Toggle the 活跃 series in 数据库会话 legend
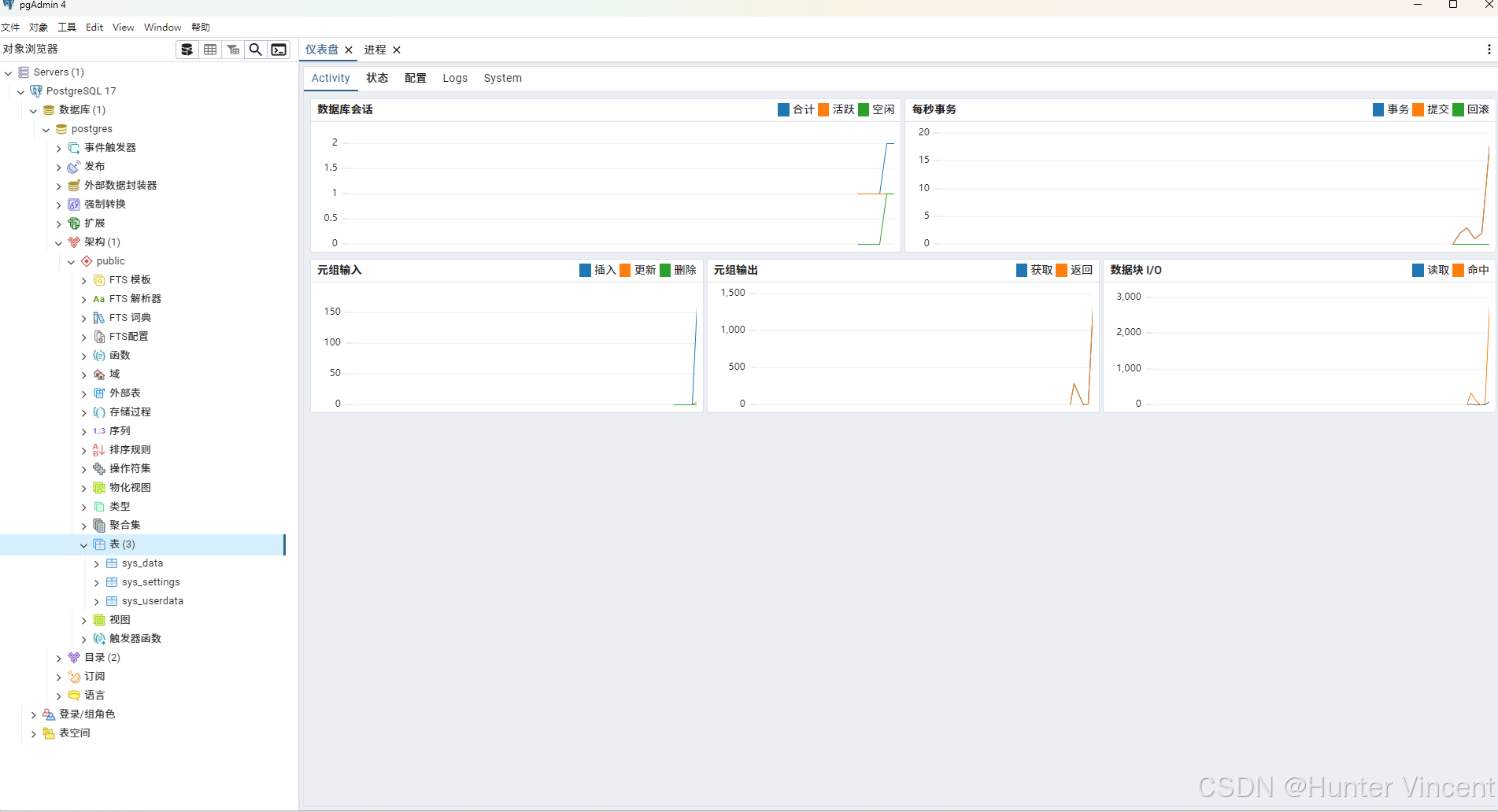Image resolution: width=1498 pixels, height=812 pixels. point(835,109)
